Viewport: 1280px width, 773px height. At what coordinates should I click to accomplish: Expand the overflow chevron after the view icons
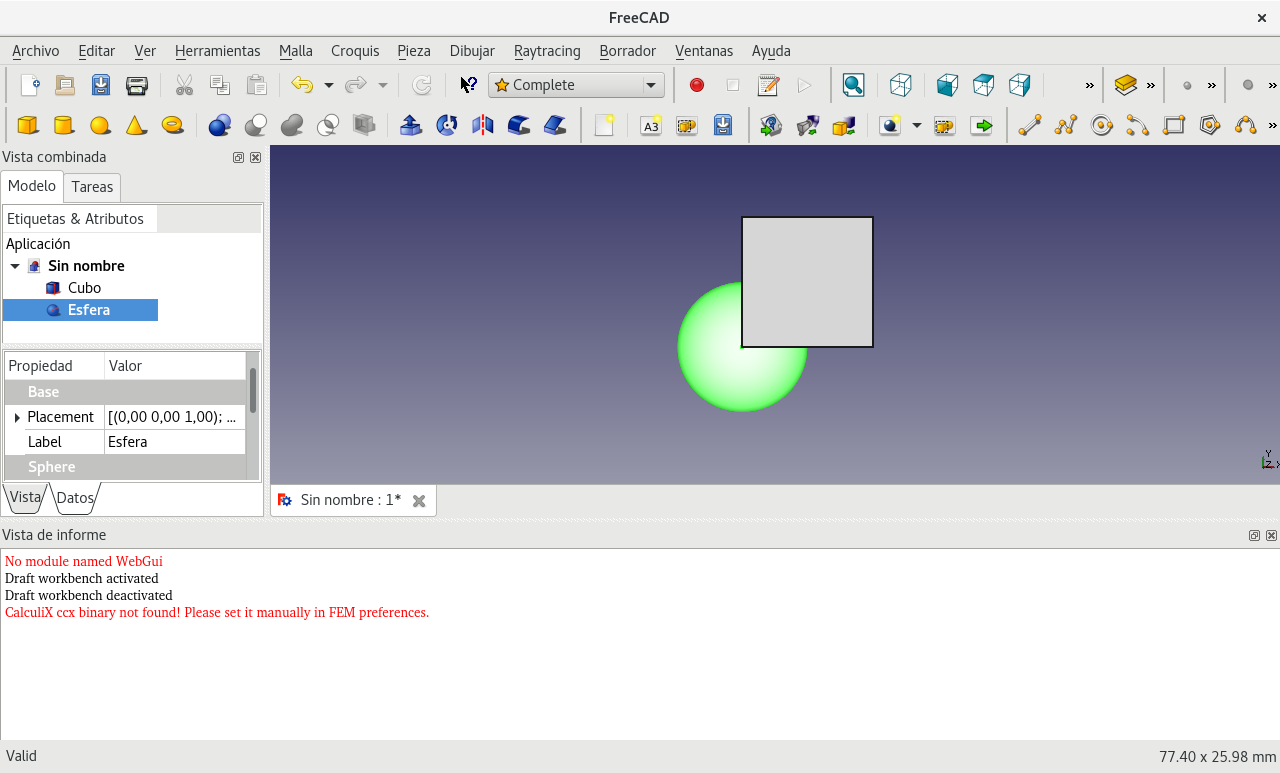(x=1090, y=85)
